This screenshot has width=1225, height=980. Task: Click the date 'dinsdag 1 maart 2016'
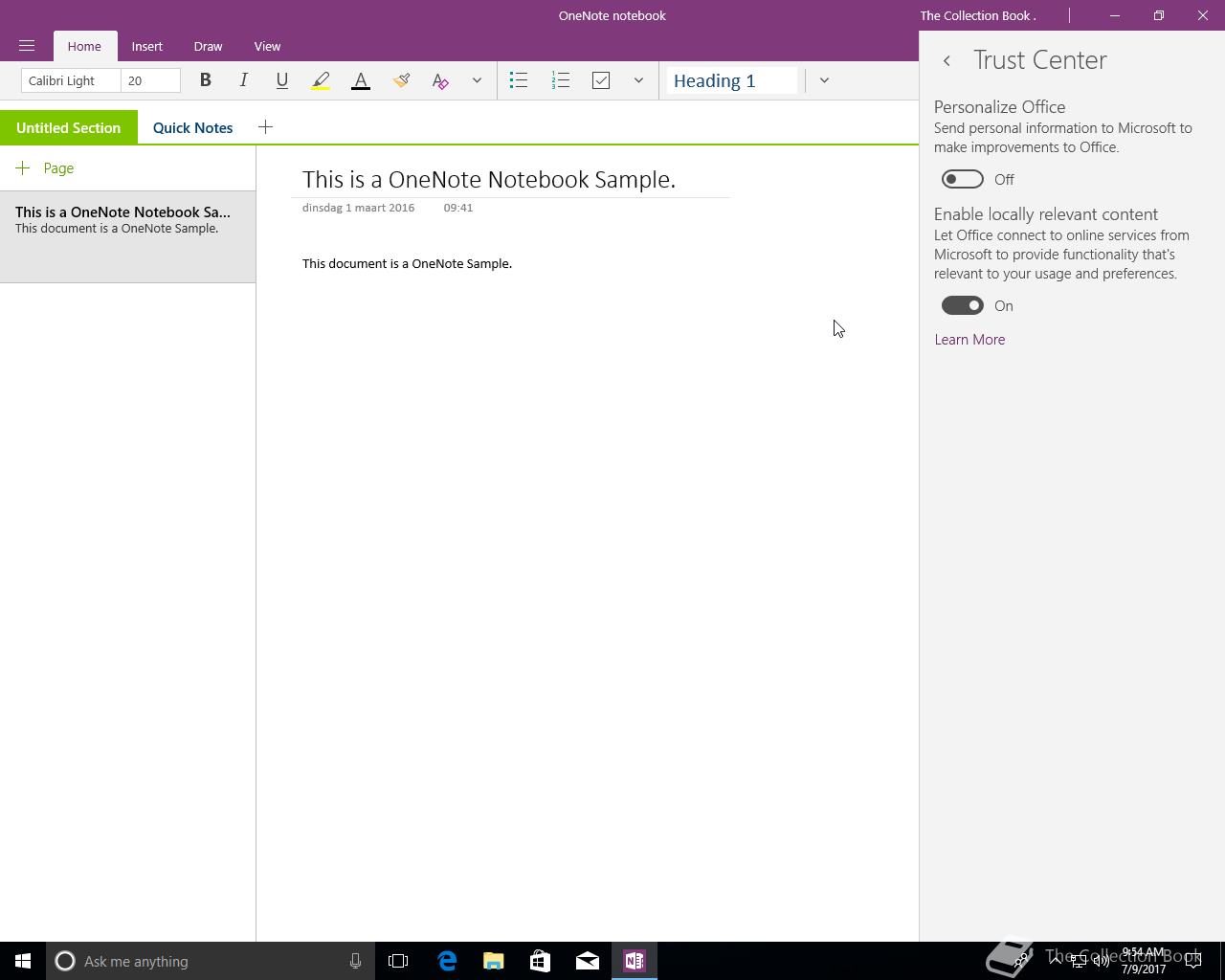pyautogui.click(x=358, y=208)
